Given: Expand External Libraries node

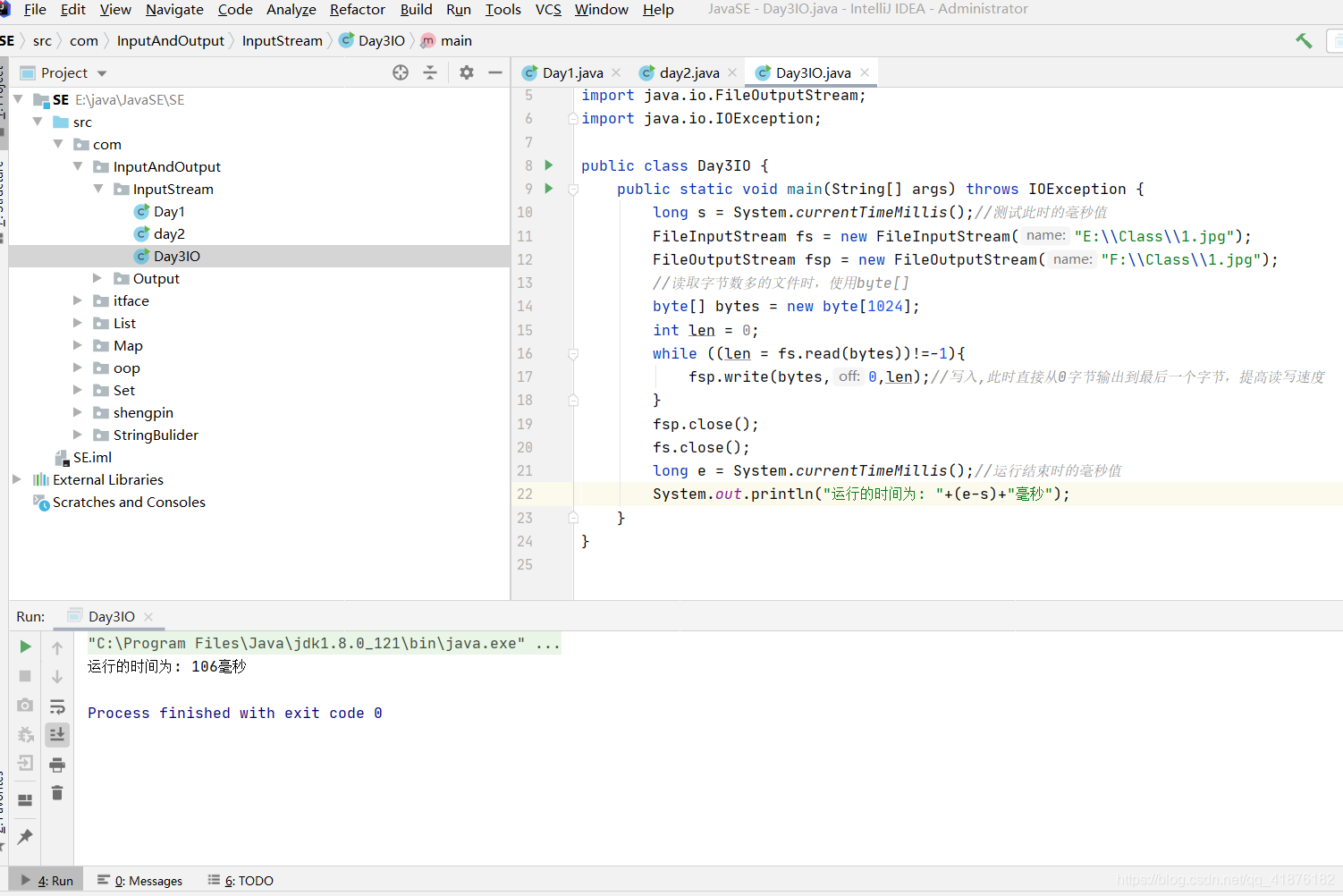Looking at the screenshot, I should coord(17,479).
